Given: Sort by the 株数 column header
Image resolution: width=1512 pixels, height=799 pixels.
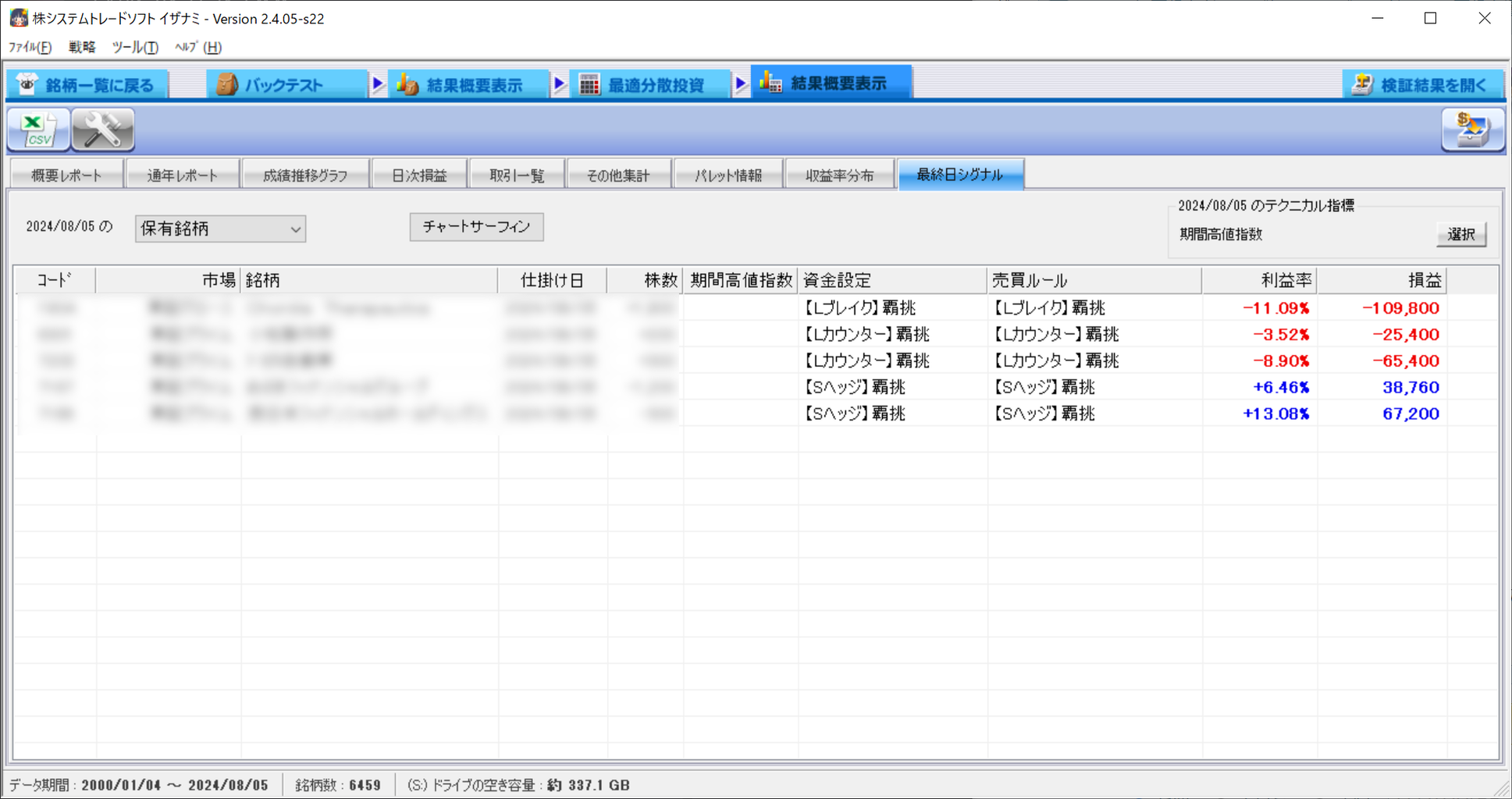Looking at the screenshot, I should pos(645,280).
